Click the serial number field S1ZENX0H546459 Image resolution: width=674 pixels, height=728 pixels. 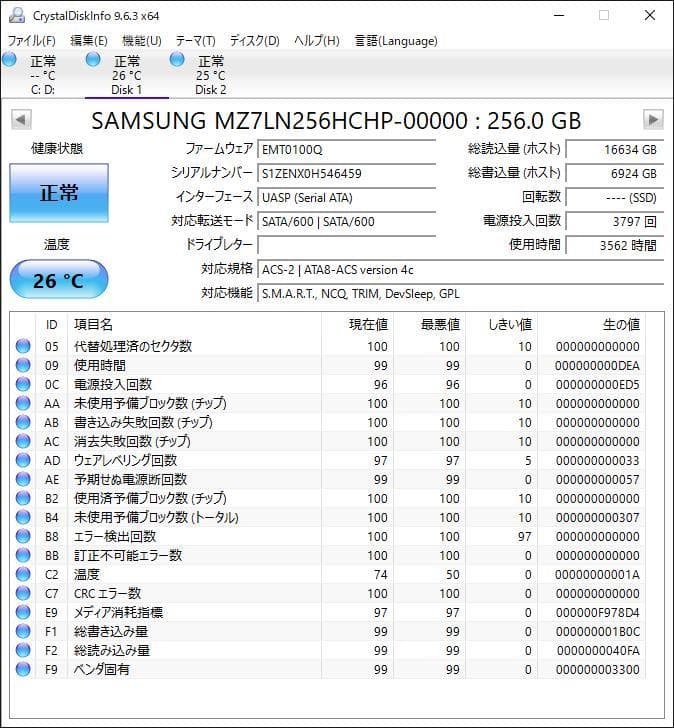click(346, 174)
